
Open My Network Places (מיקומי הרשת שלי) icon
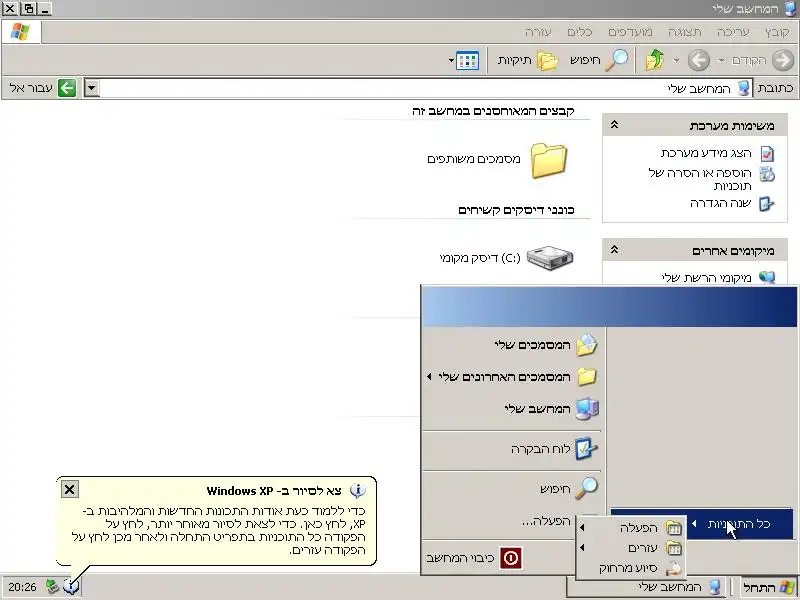click(x=766, y=278)
